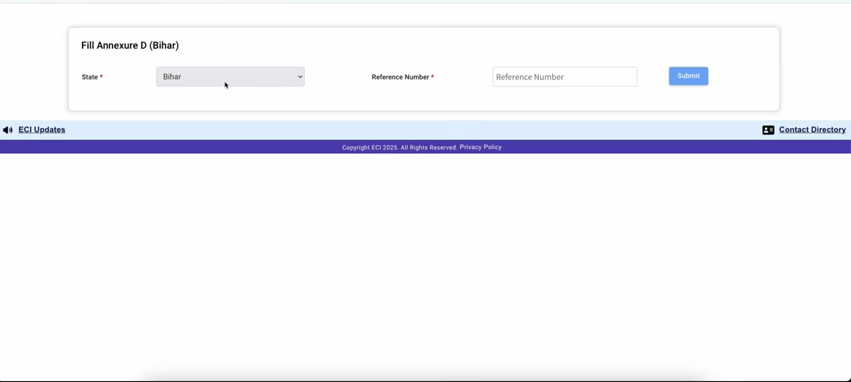Click the Copyright ECI 2025 footer text
851x382 pixels.
(399, 147)
